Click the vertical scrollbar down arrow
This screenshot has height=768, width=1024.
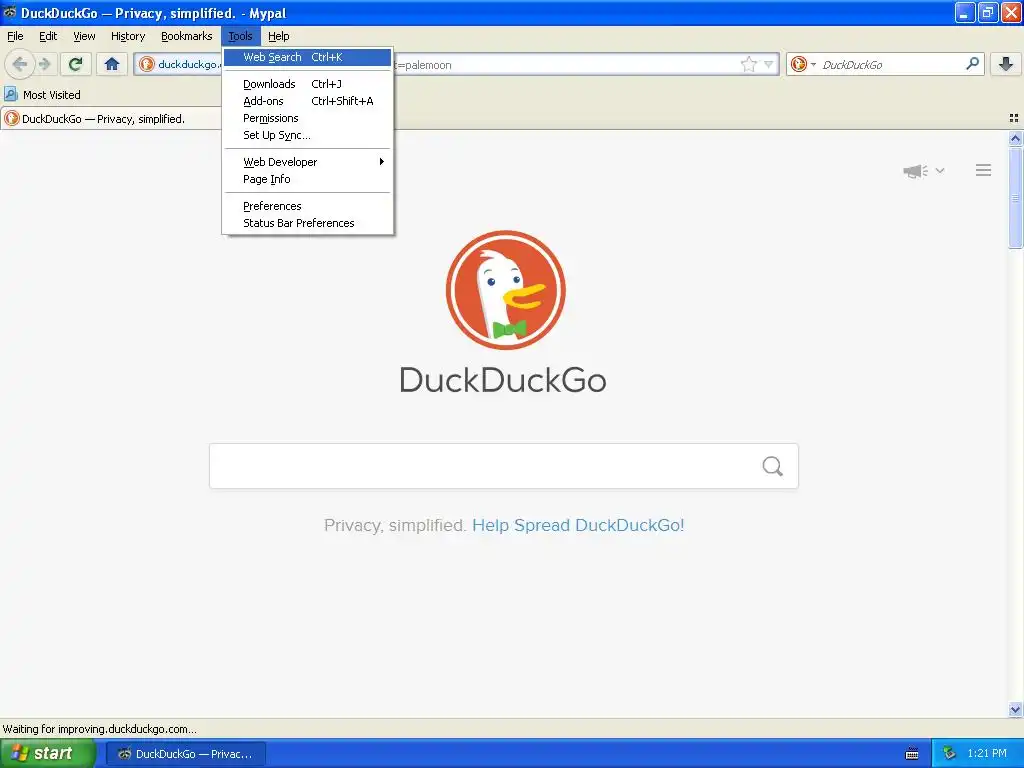[x=1015, y=709]
